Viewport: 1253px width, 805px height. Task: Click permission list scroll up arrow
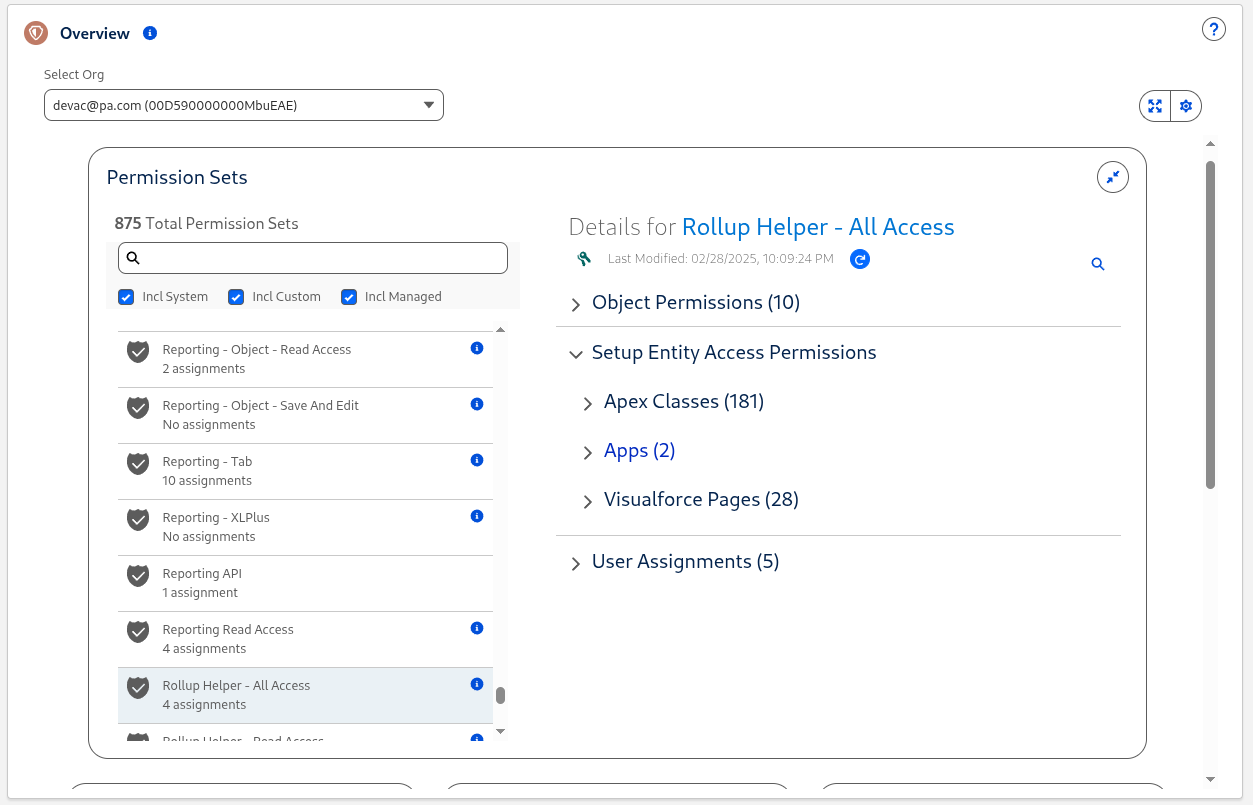[501, 329]
